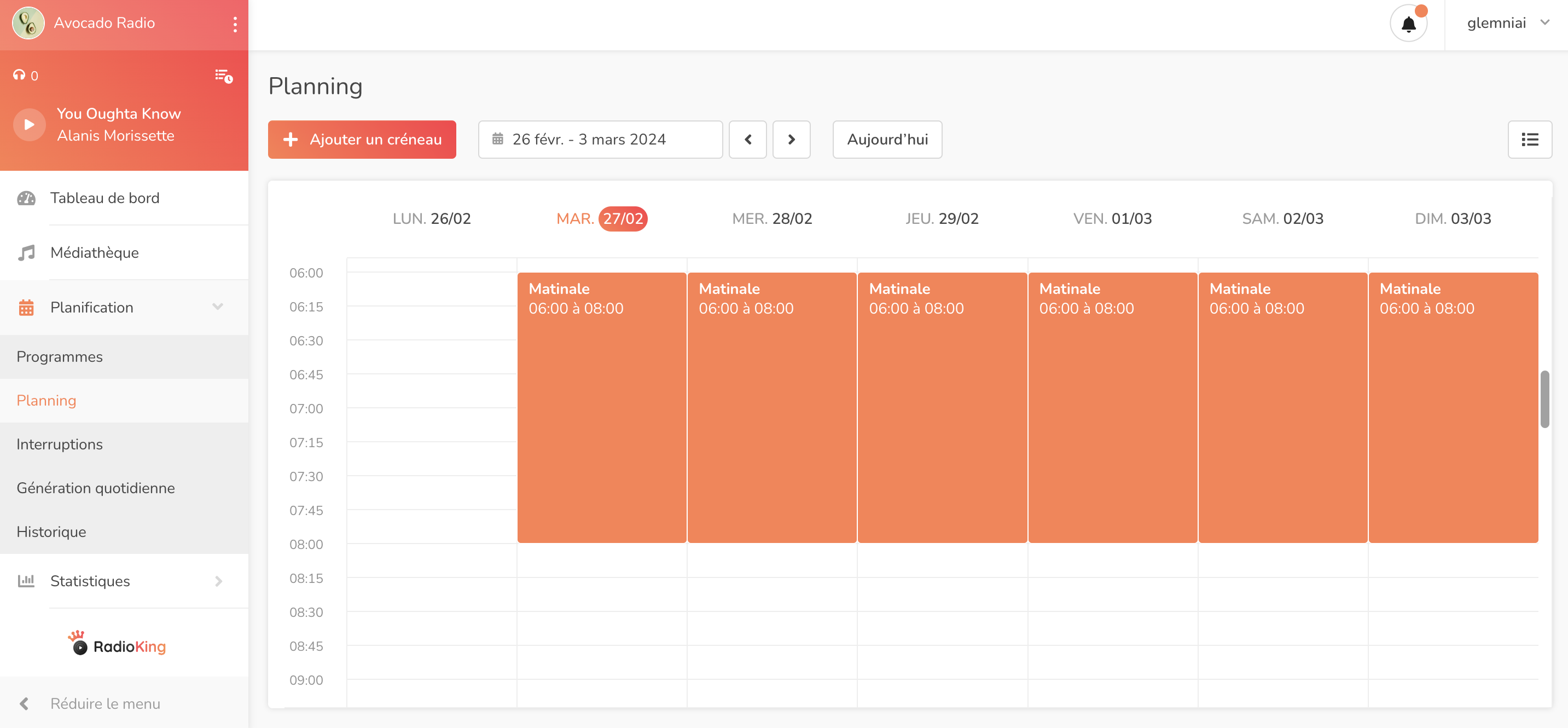
Task: Open Génération quotidienne page
Action: pos(96,488)
